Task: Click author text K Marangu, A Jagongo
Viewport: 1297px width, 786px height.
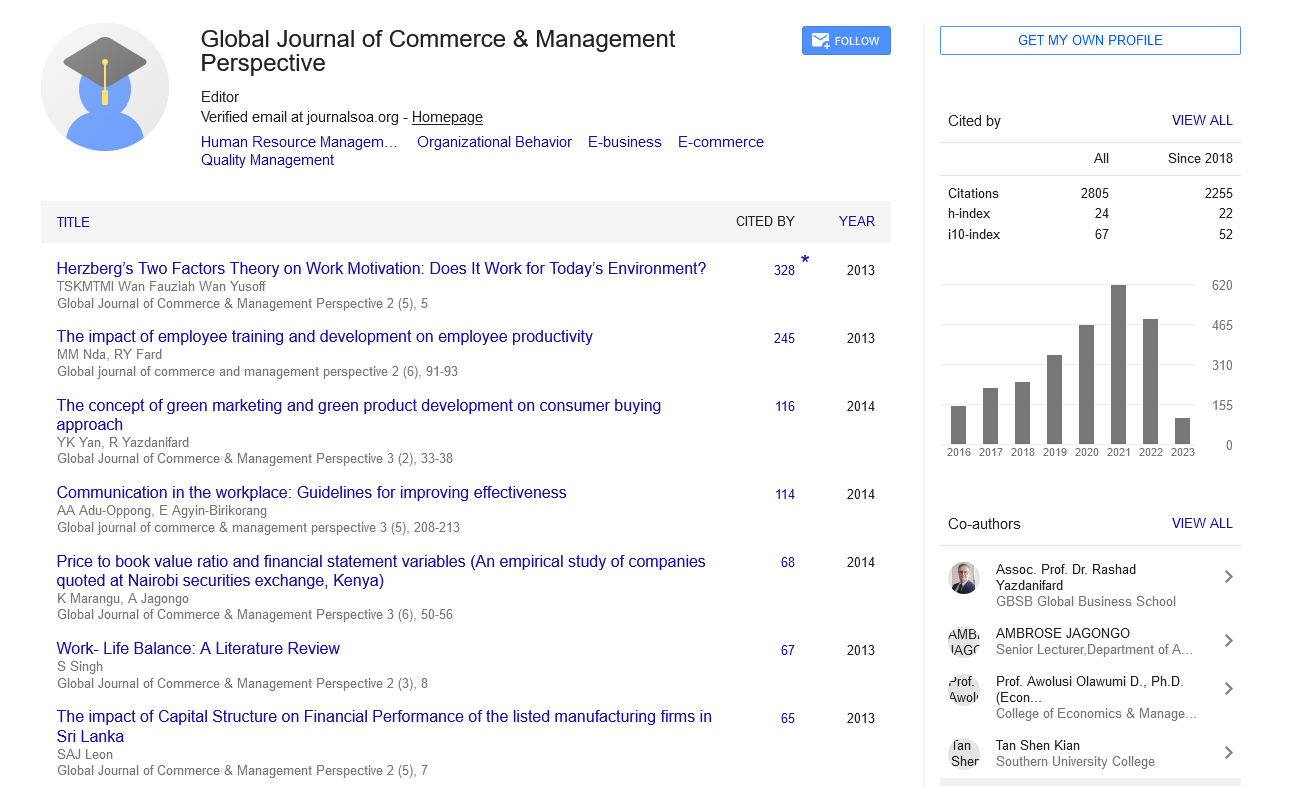Action: coord(123,598)
